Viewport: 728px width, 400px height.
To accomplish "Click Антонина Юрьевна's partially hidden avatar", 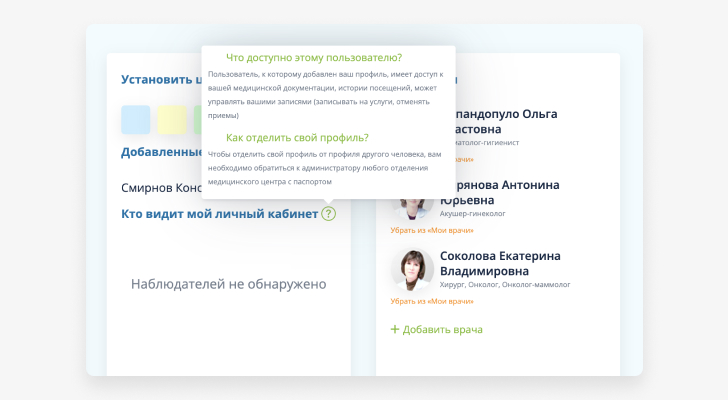I will (x=411, y=206).
